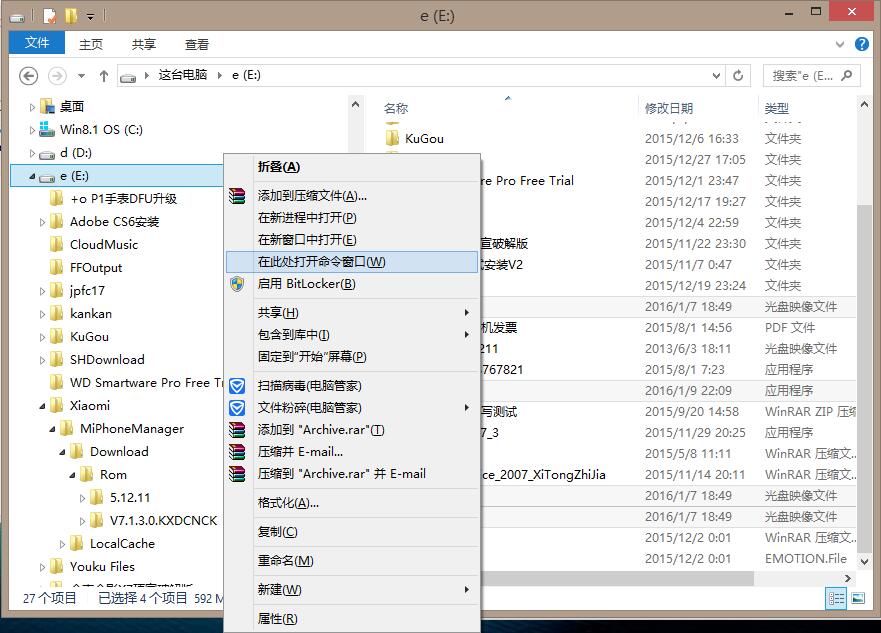Click the Help question mark icon

862,43
